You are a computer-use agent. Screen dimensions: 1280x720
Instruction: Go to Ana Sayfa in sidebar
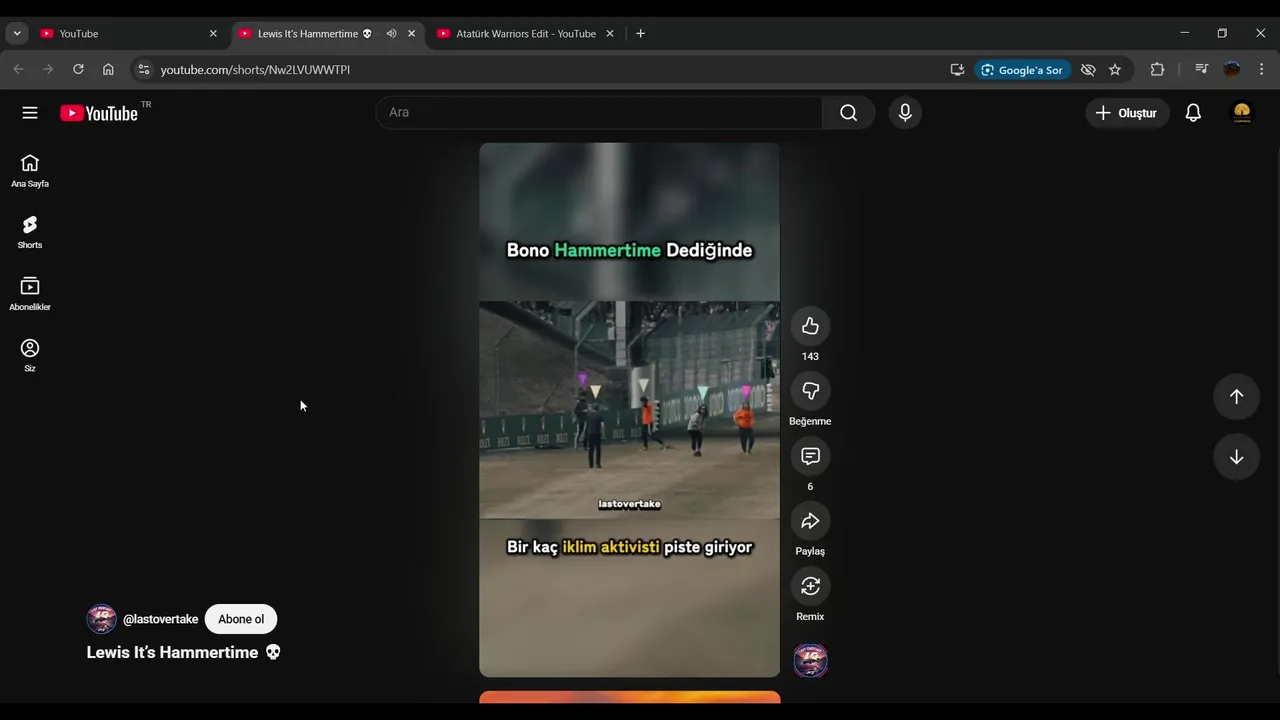30,171
